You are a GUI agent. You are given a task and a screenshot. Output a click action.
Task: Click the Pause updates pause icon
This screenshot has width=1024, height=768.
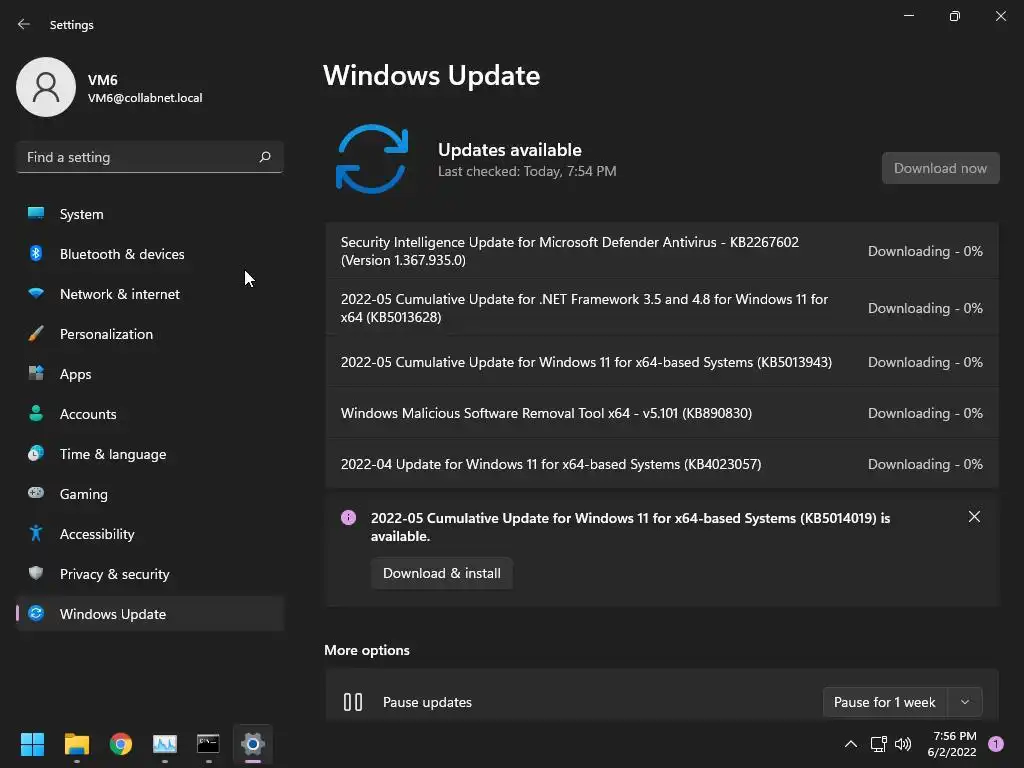point(353,702)
